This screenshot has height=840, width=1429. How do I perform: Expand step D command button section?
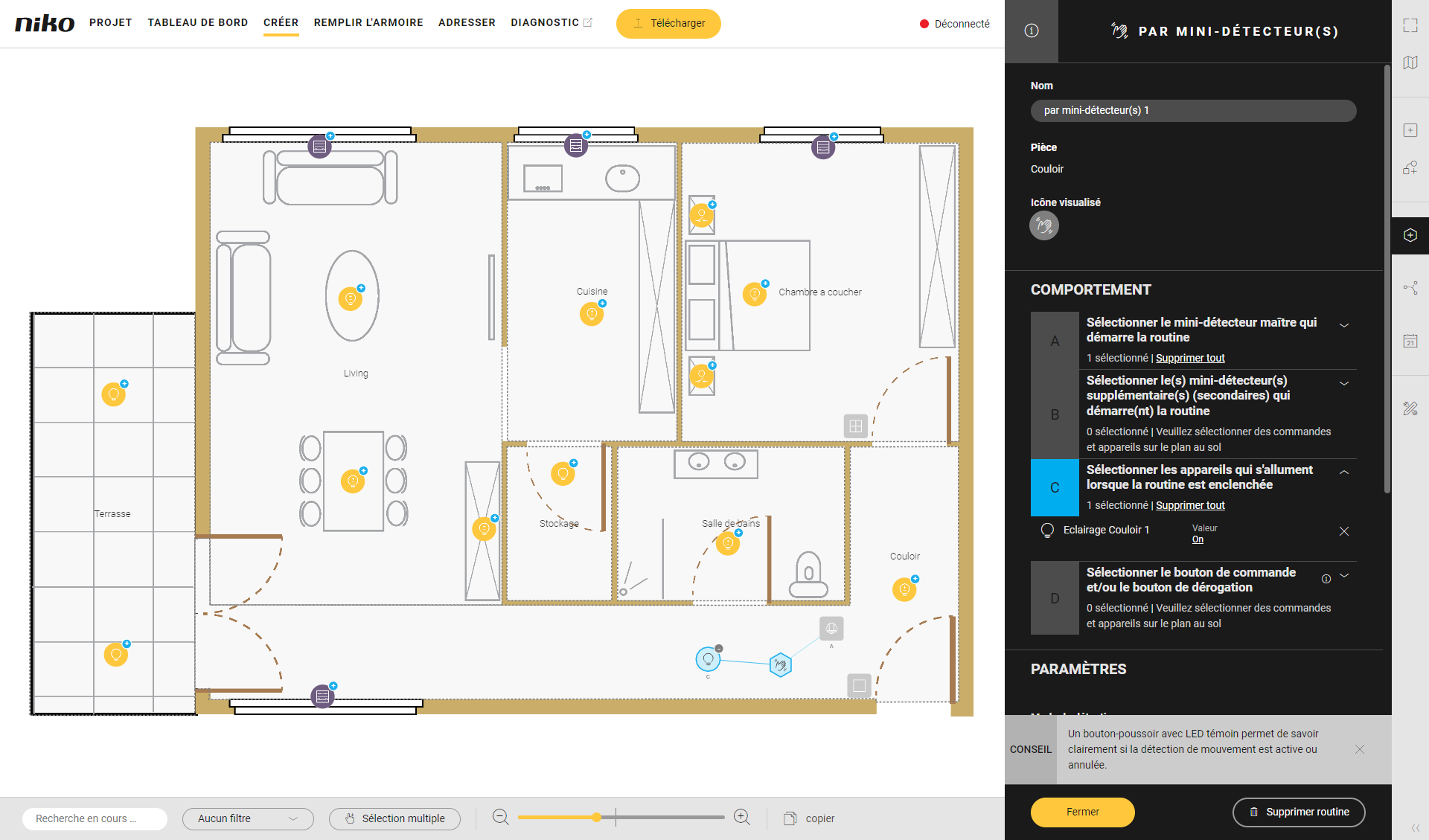tap(1344, 575)
